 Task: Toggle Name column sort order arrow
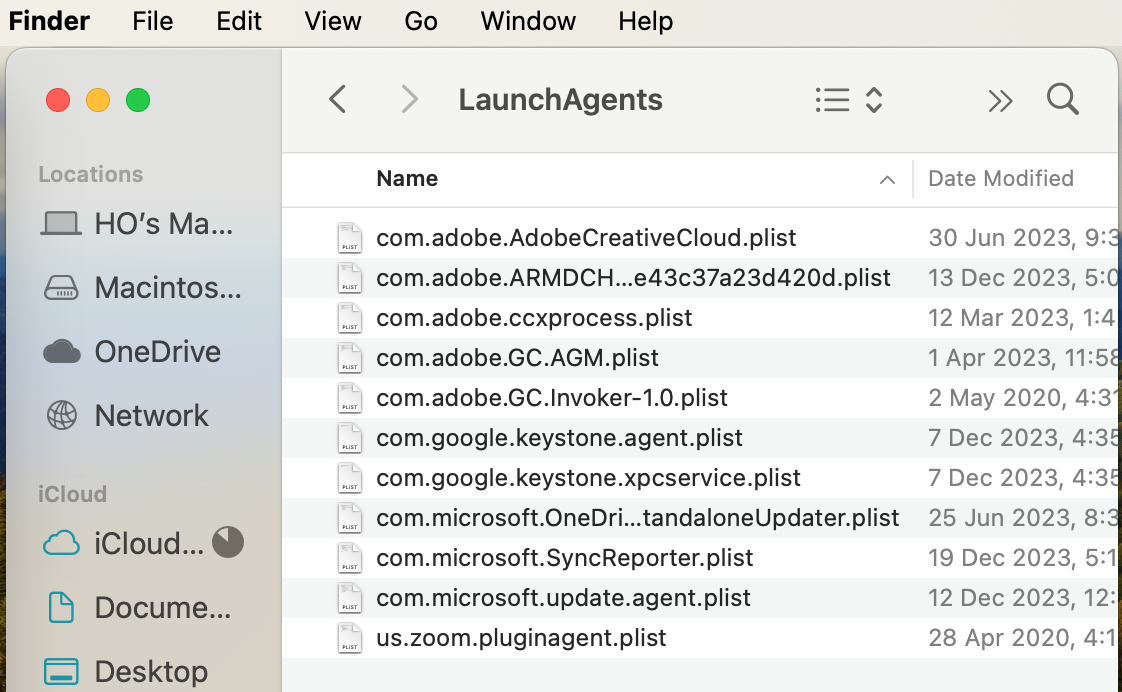[886, 180]
